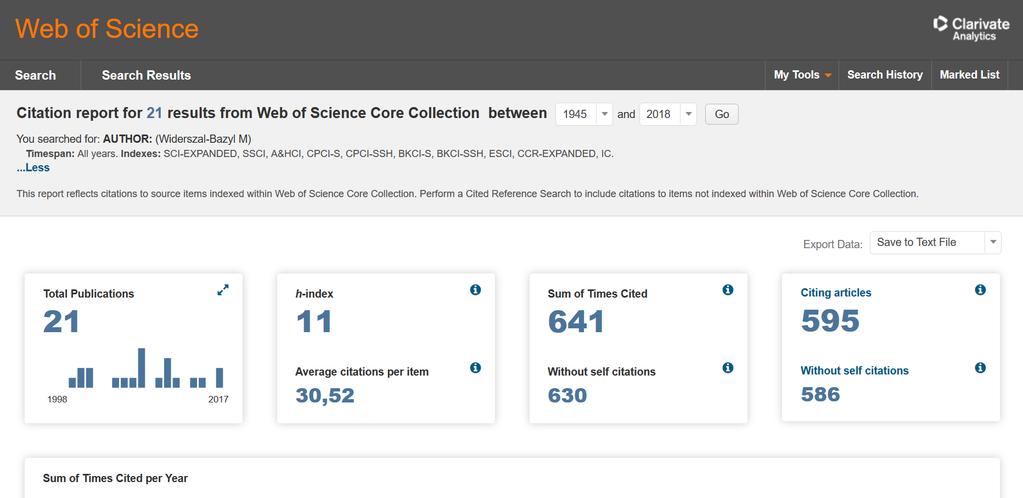Expand the My Tools menu
The height and width of the screenshot is (498, 1023).
pyautogui.click(x=802, y=75)
